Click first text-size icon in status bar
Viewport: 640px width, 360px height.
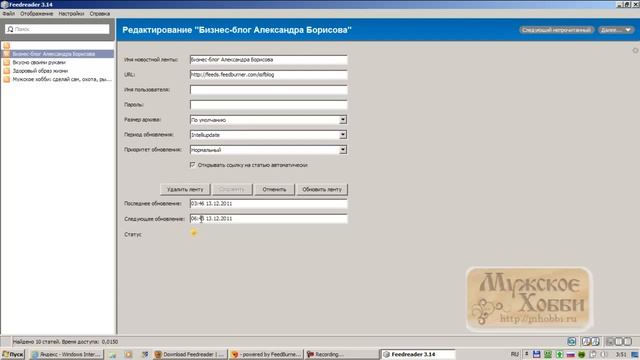(x=586, y=341)
